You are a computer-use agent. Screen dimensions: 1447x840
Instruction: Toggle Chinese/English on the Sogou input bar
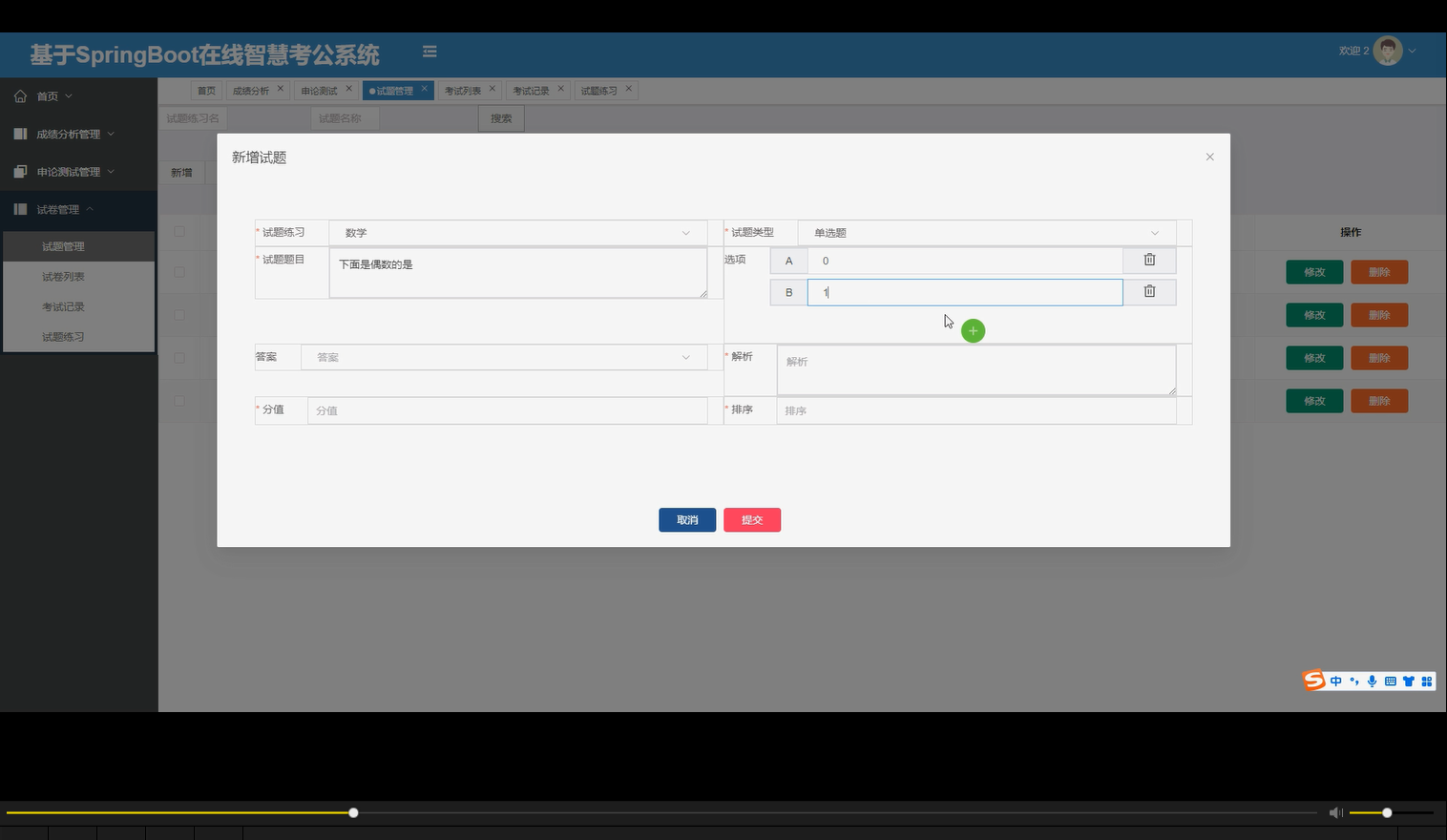coord(1335,681)
